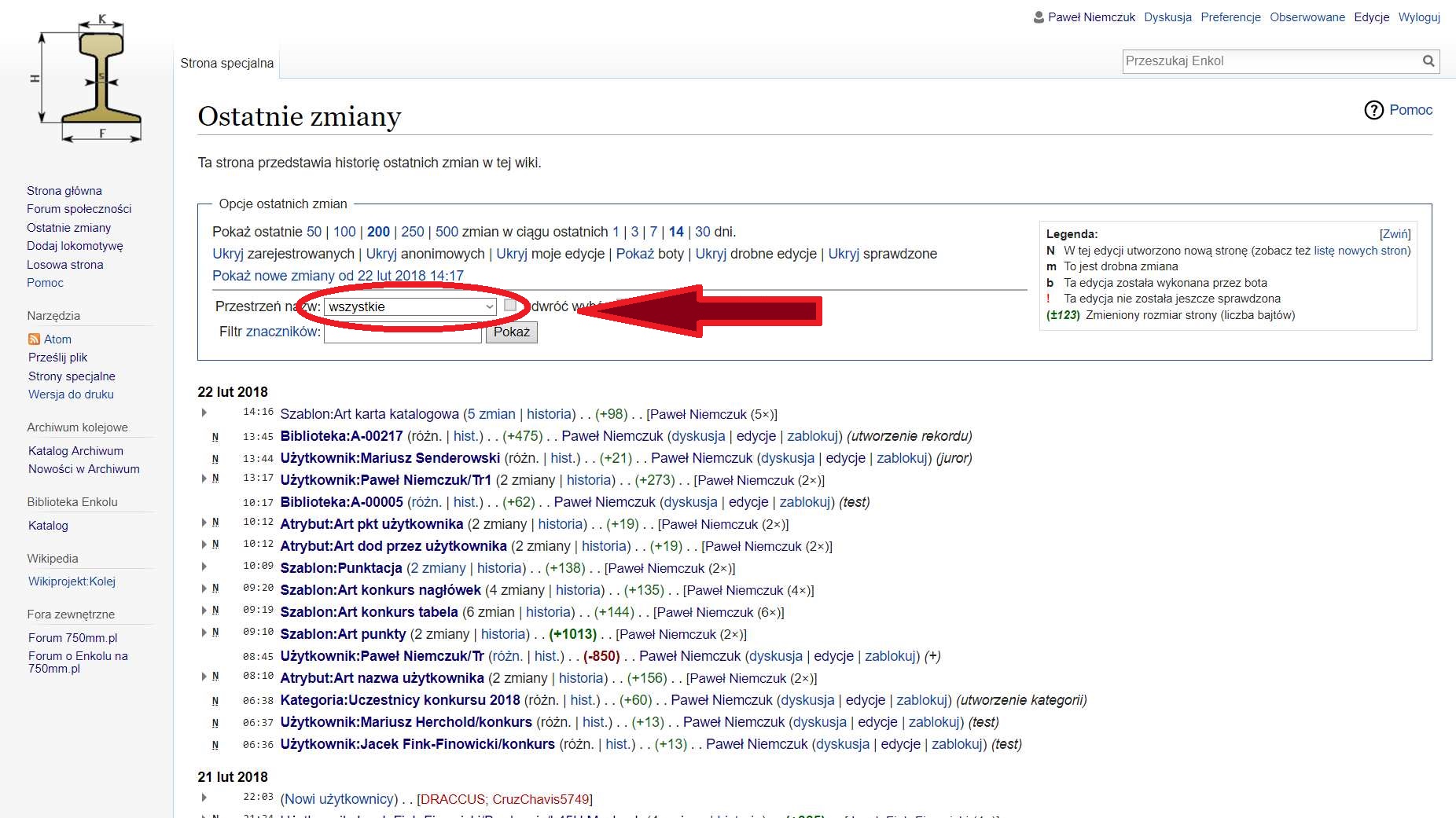Open Forum o Enkolu na 750mm.pl link
The width and height of the screenshot is (1456, 818).
78,662
